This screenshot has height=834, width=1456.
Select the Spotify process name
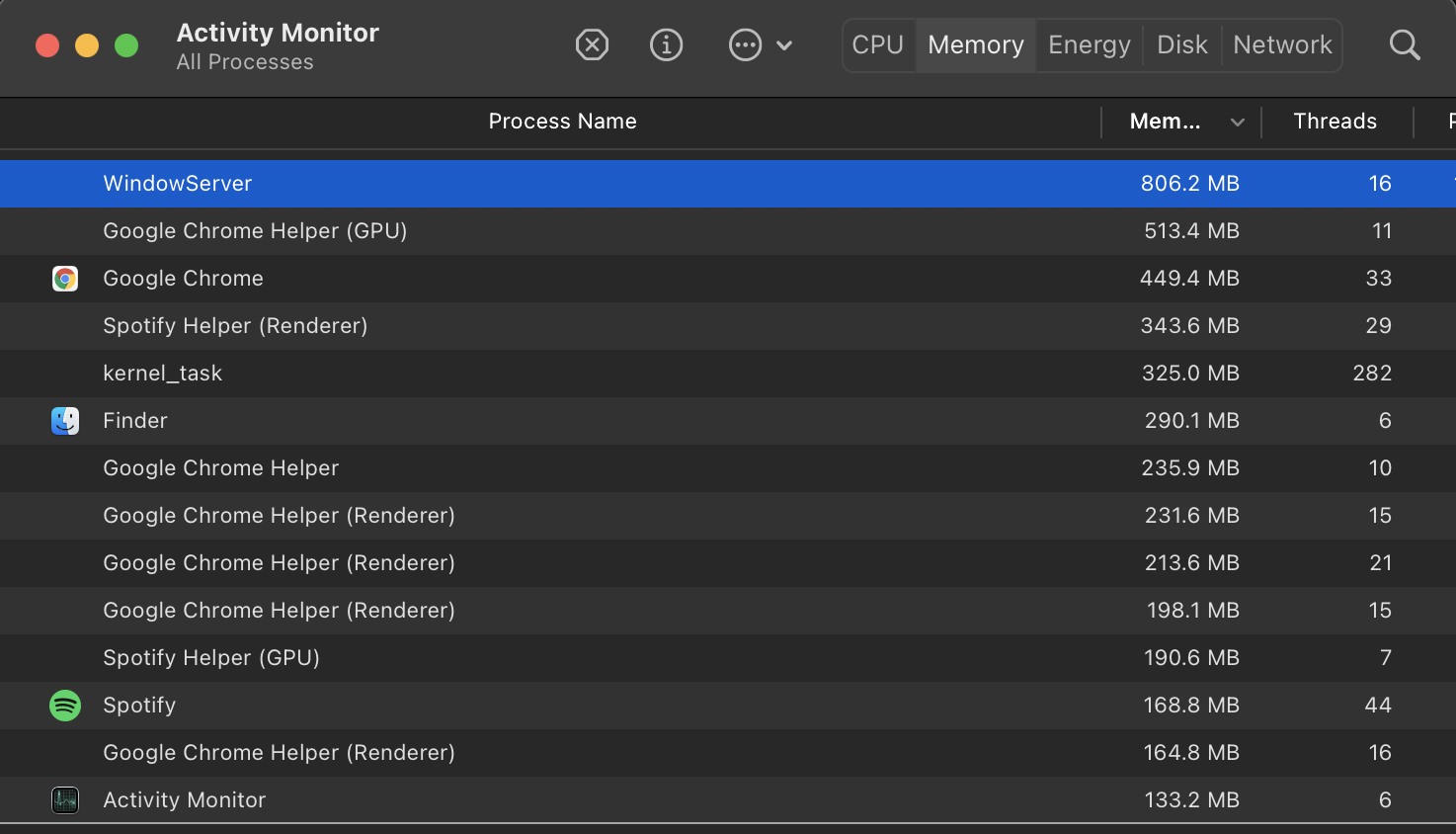pos(139,706)
